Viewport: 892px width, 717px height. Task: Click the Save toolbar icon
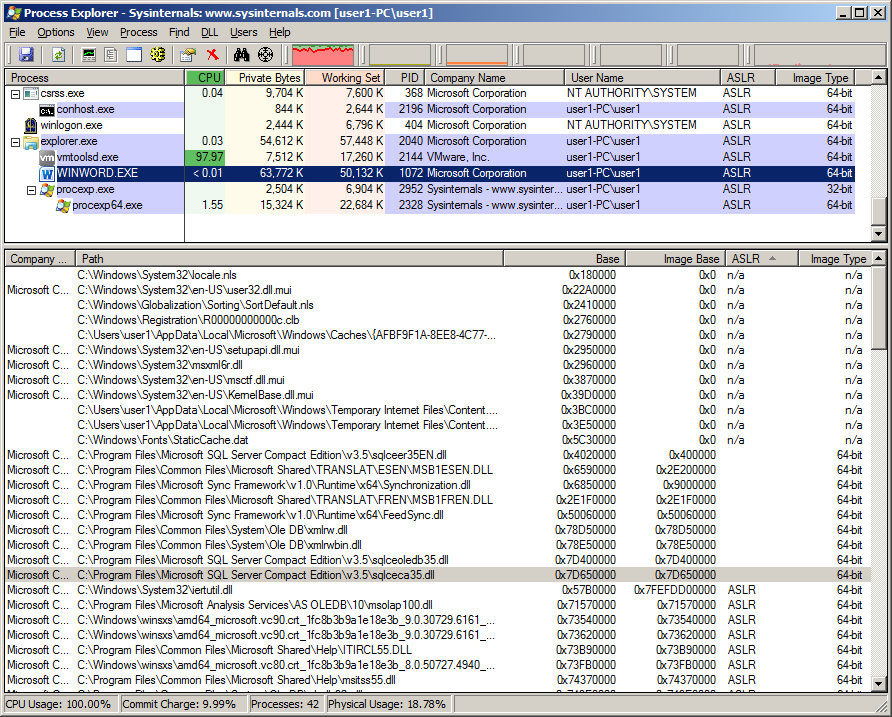click(26, 55)
